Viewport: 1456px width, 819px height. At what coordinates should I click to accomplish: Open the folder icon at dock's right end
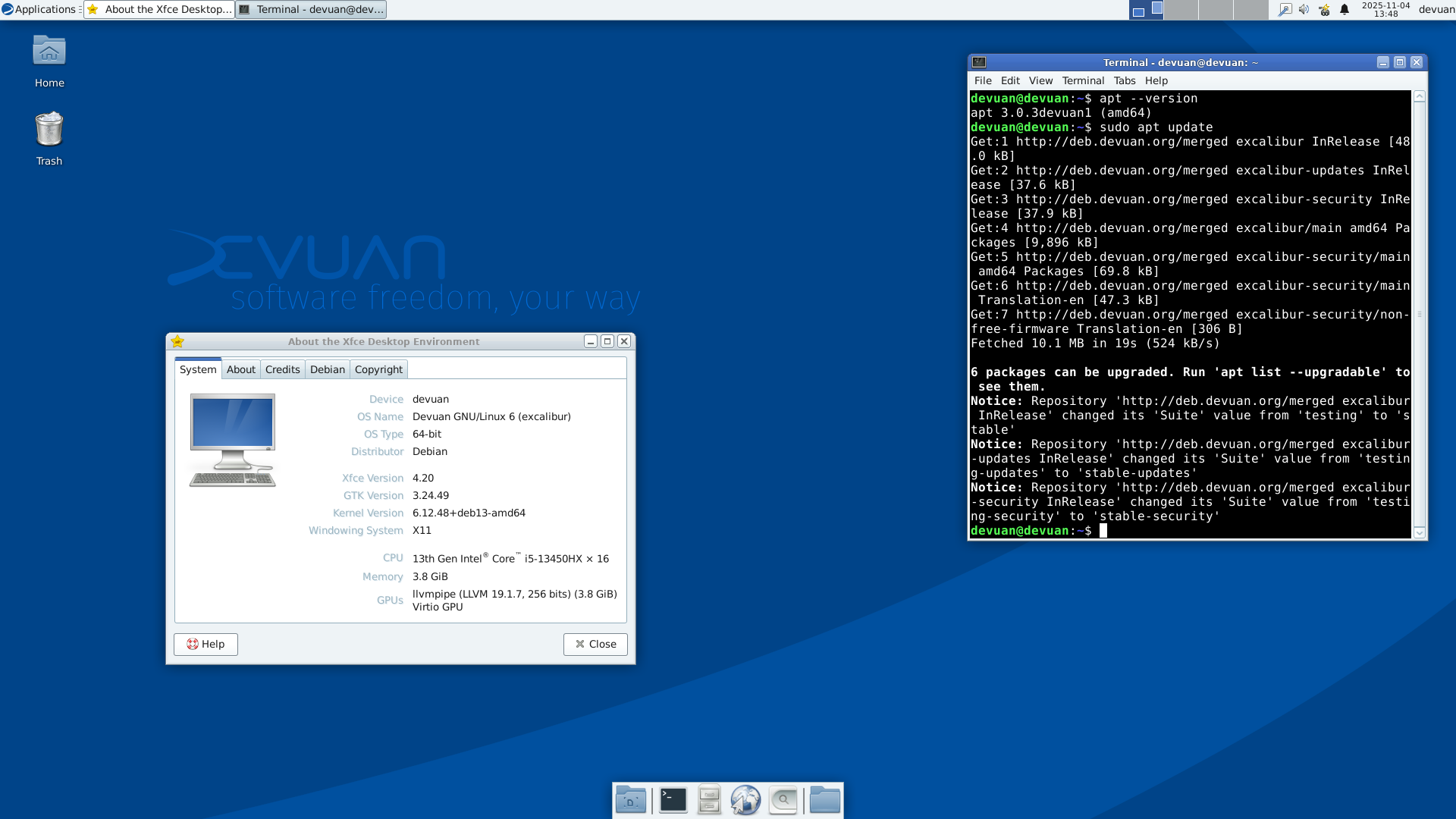click(825, 799)
